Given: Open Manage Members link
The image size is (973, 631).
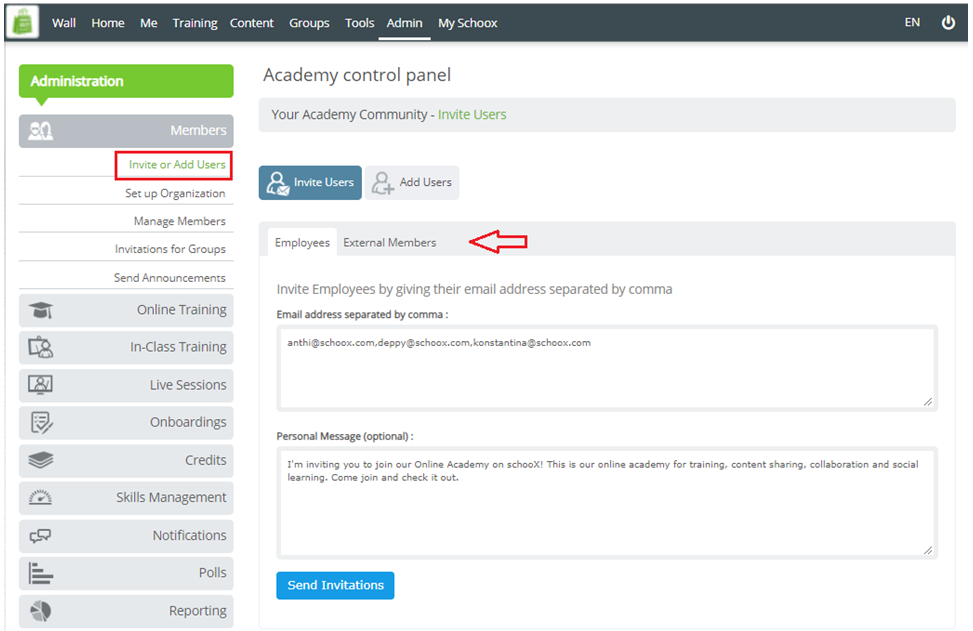Looking at the screenshot, I should click(179, 221).
